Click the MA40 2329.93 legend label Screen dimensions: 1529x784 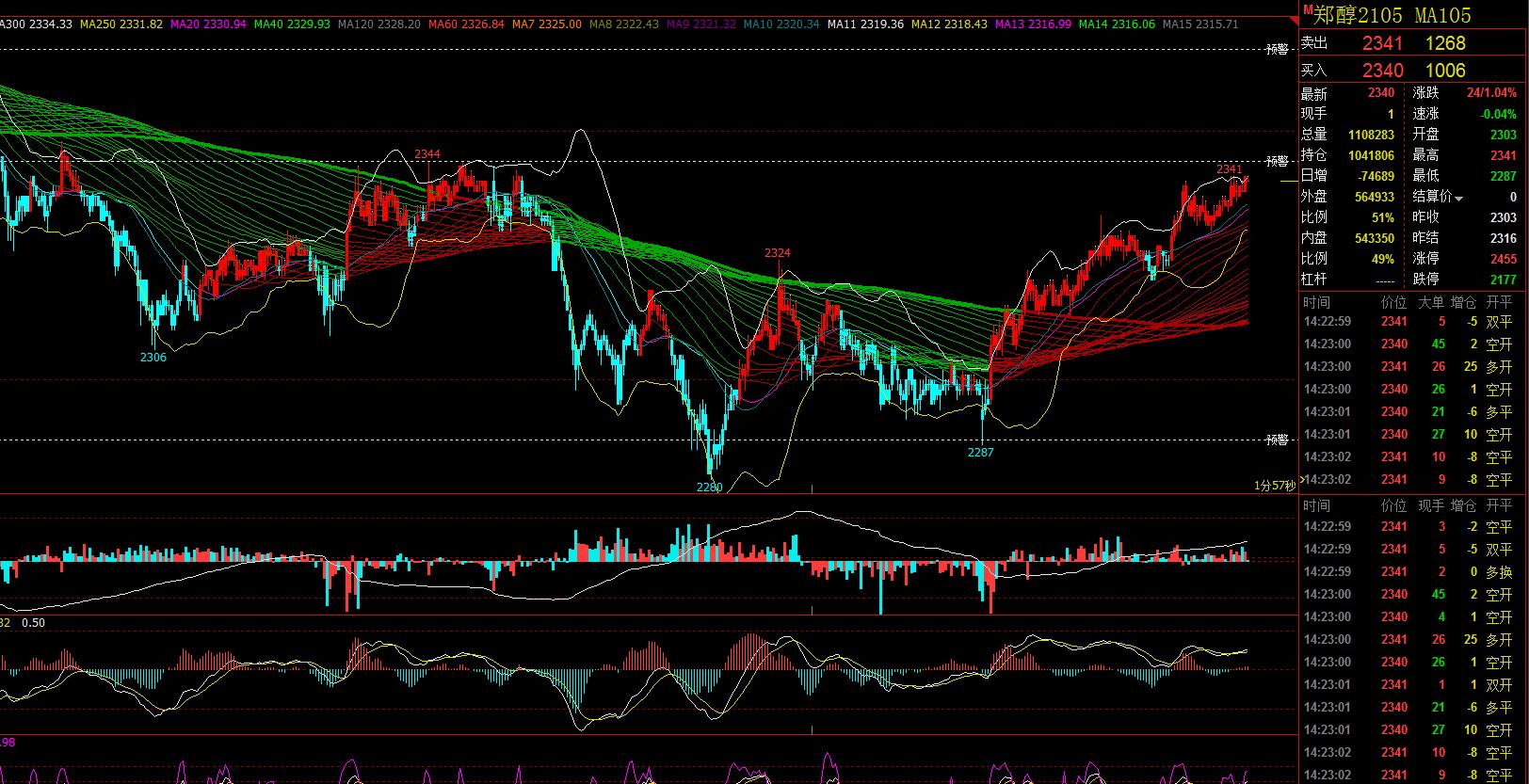click(x=292, y=24)
